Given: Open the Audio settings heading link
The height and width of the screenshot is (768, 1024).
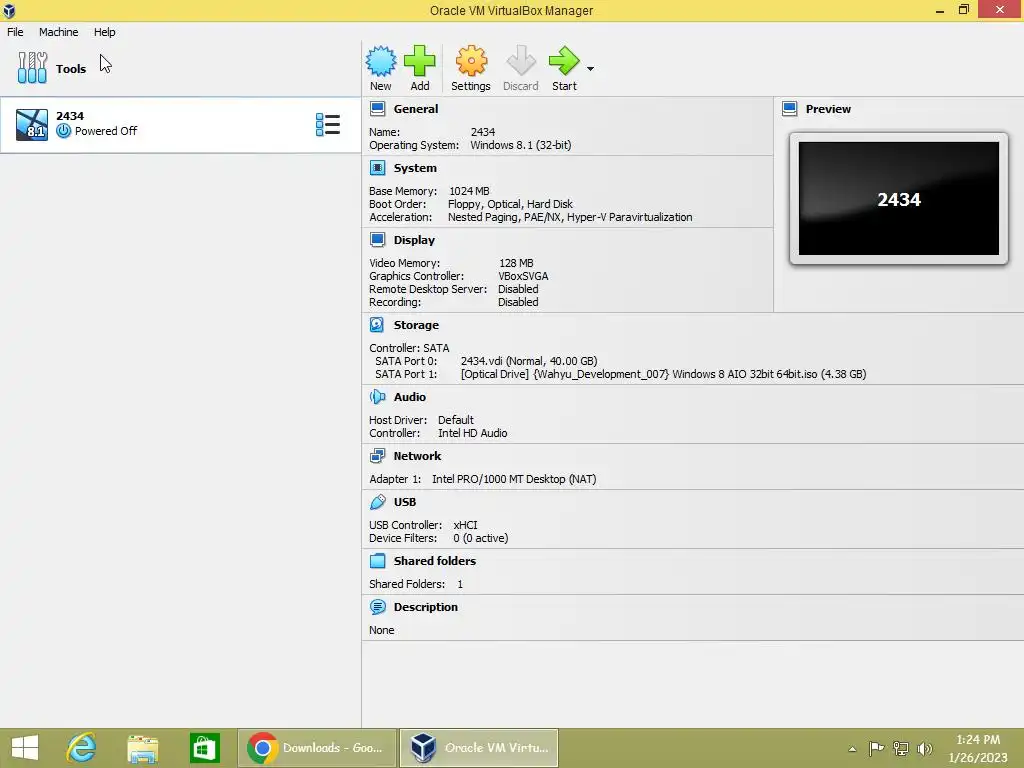Looking at the screenshot, I should (x=409, y=396).
